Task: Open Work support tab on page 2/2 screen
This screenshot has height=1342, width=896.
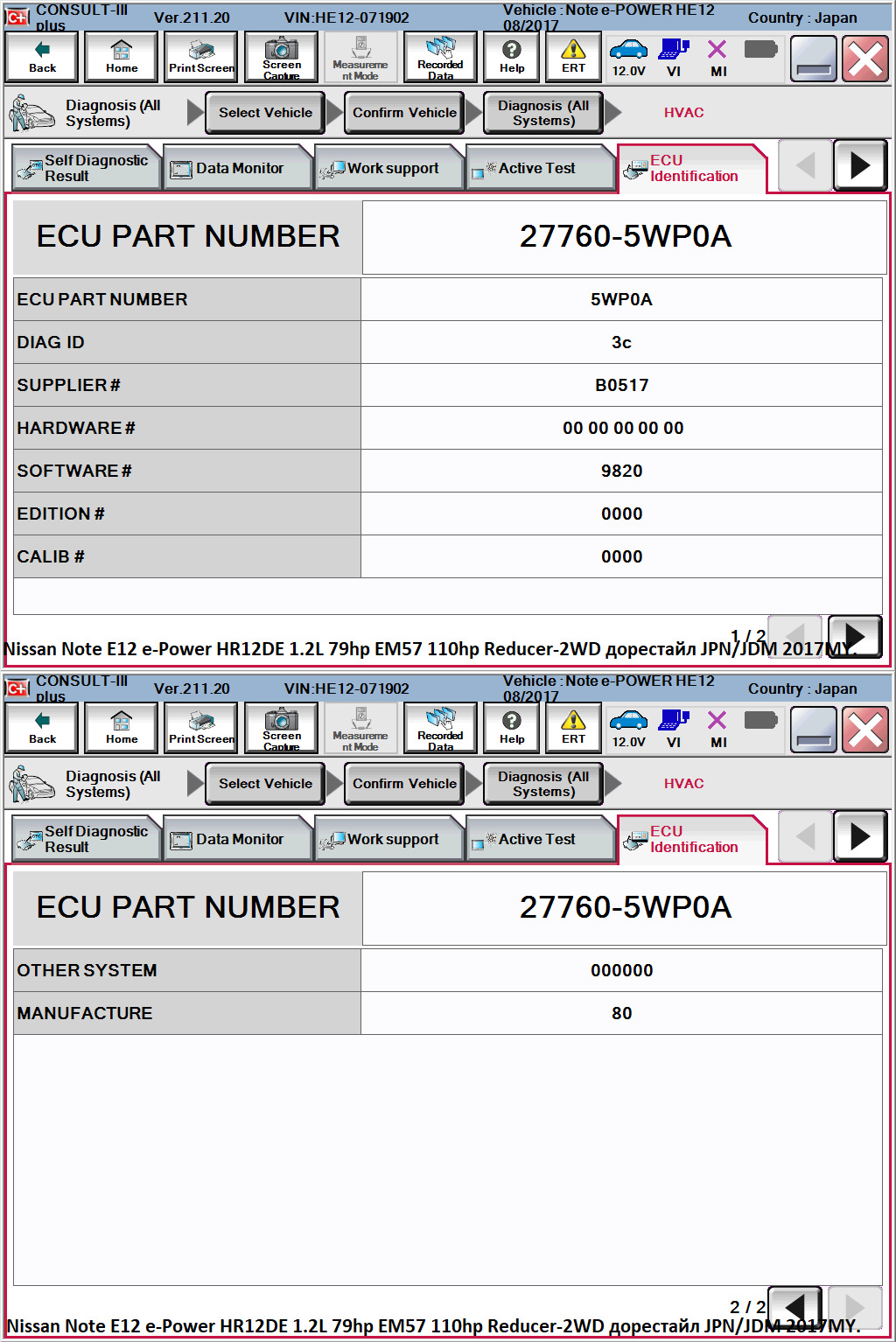Action: (388, 839)
